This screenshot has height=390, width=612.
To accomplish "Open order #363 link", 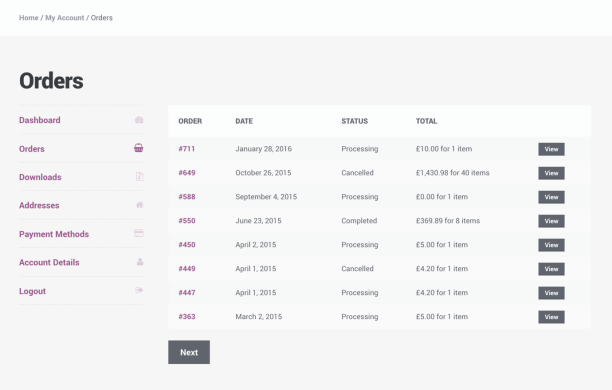I will 187,317.
